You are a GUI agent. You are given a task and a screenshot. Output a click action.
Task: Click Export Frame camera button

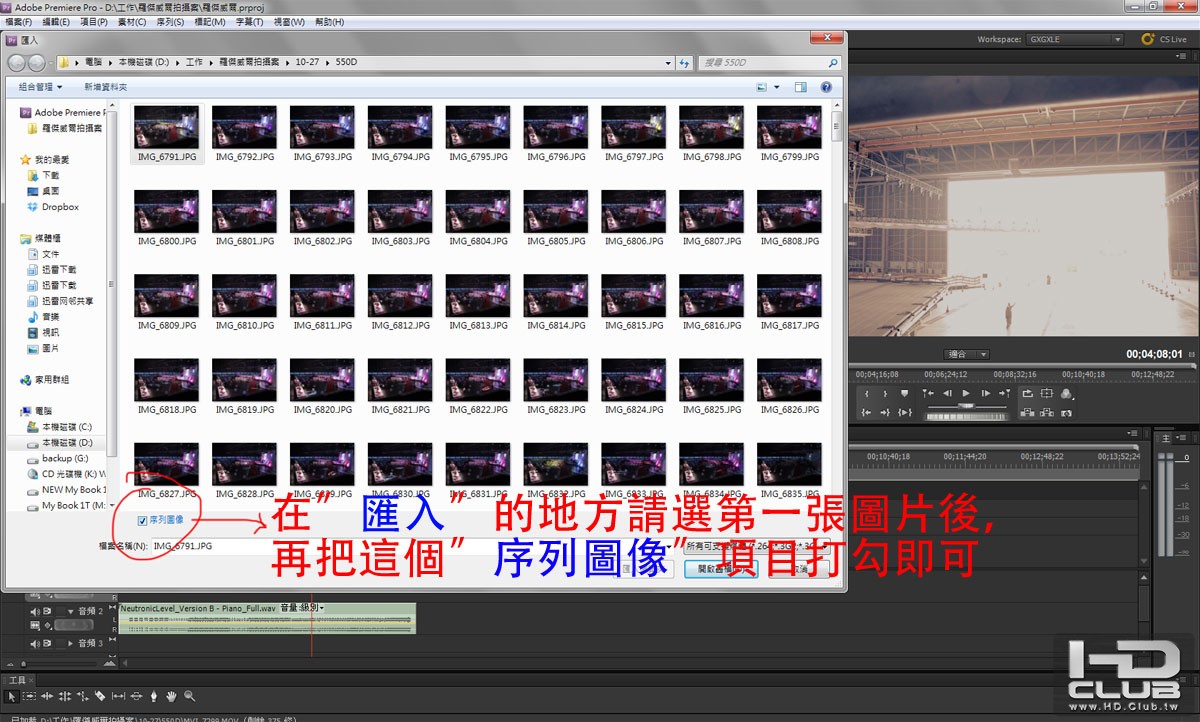tap(1066, 413)
